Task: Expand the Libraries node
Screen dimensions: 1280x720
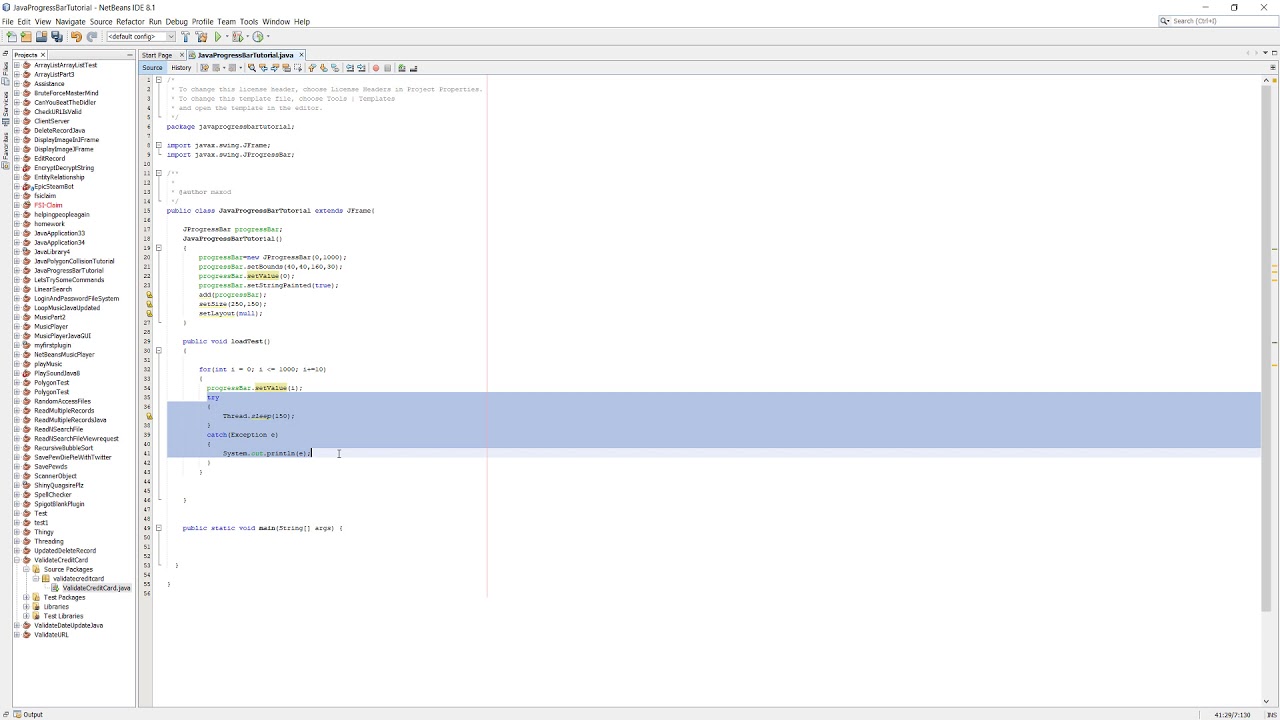Action: (x=26, y=607)
